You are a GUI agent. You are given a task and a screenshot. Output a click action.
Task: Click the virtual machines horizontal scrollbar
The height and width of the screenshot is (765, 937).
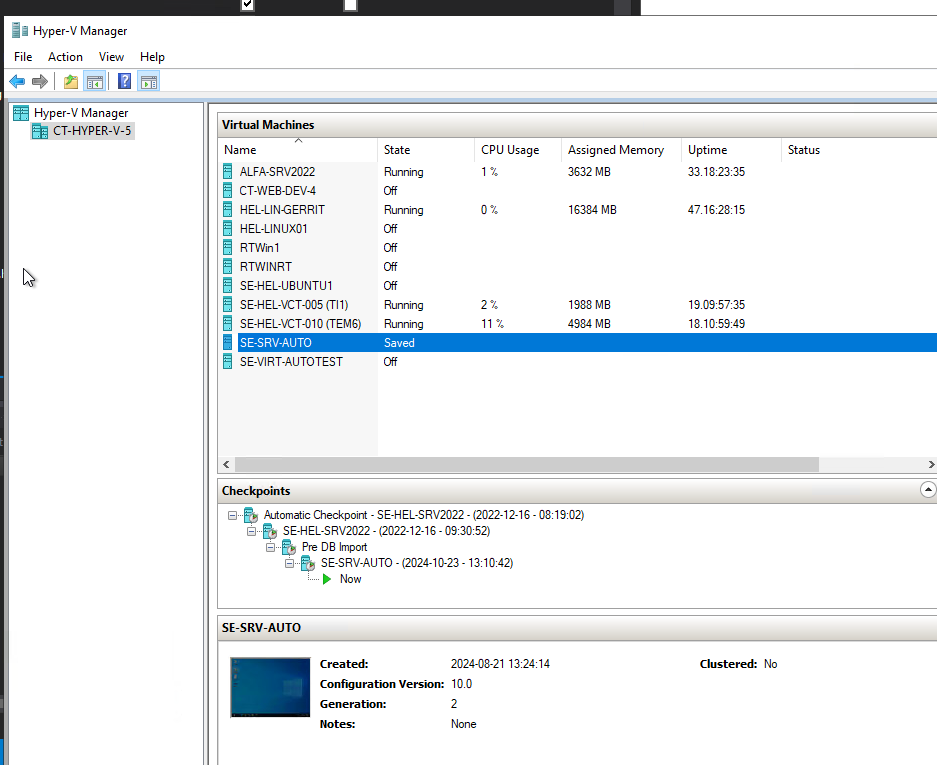(526, 465)
